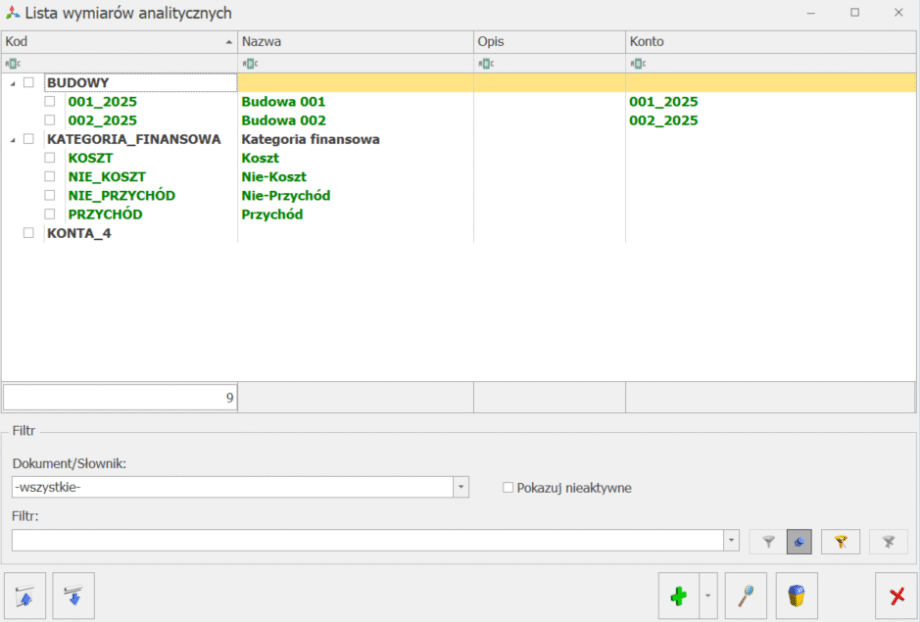Screen dimensions: 920x622
Task: Click the clear filter funnel icon
Action: tap(888, 541)
